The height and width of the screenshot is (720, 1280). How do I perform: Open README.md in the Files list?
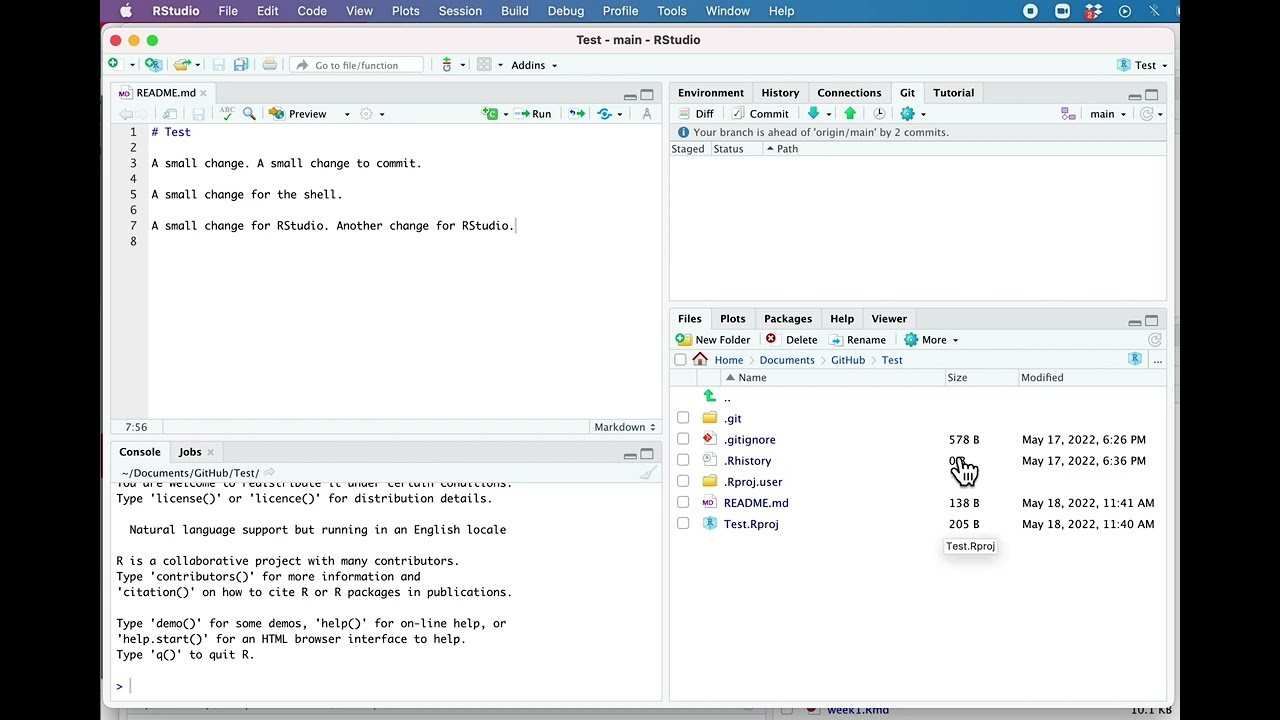(x=756, y=503)
